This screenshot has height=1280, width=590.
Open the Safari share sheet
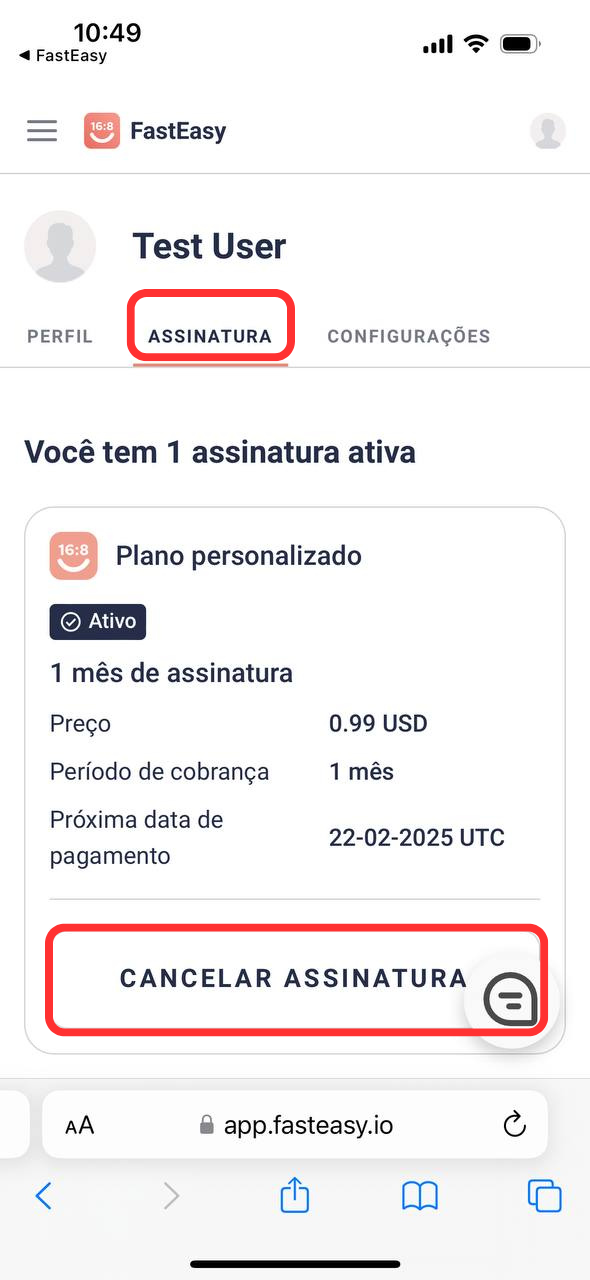[x=295, y=1194]
